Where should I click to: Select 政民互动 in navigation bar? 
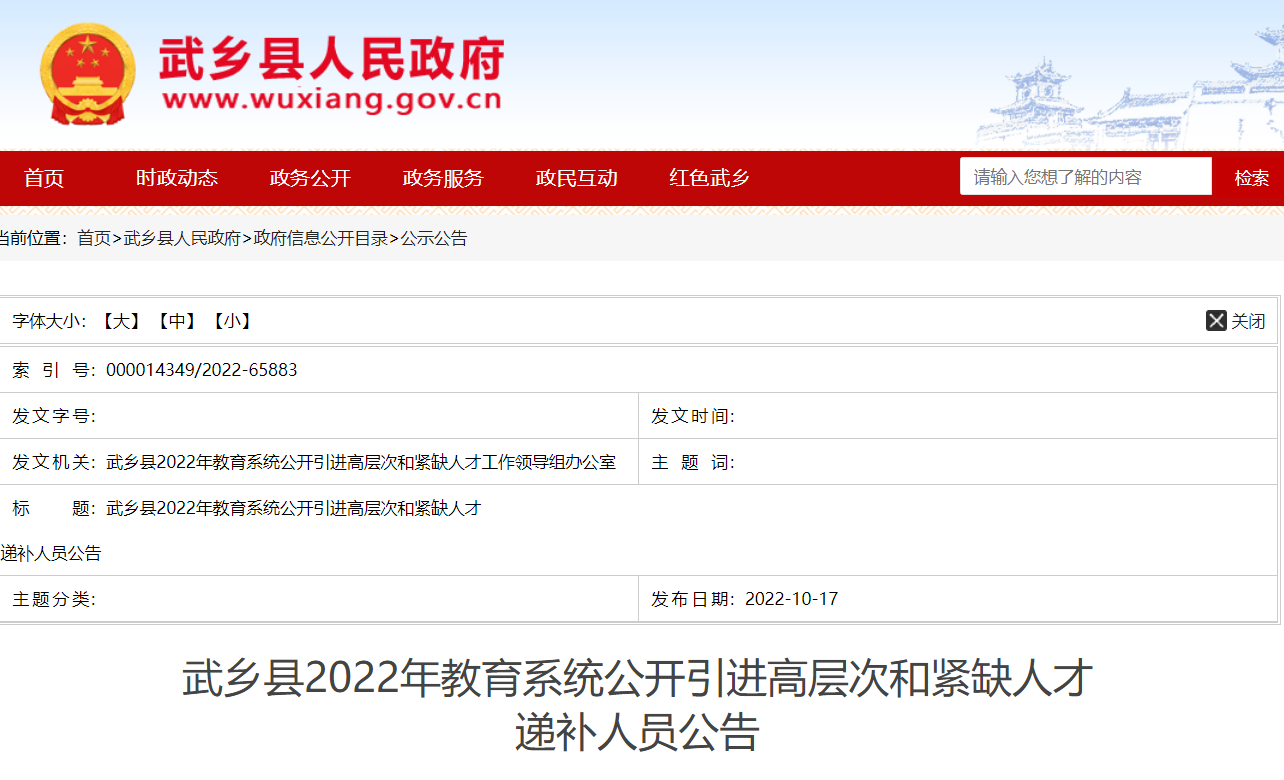pyautogui.click(x=576, y=178)
